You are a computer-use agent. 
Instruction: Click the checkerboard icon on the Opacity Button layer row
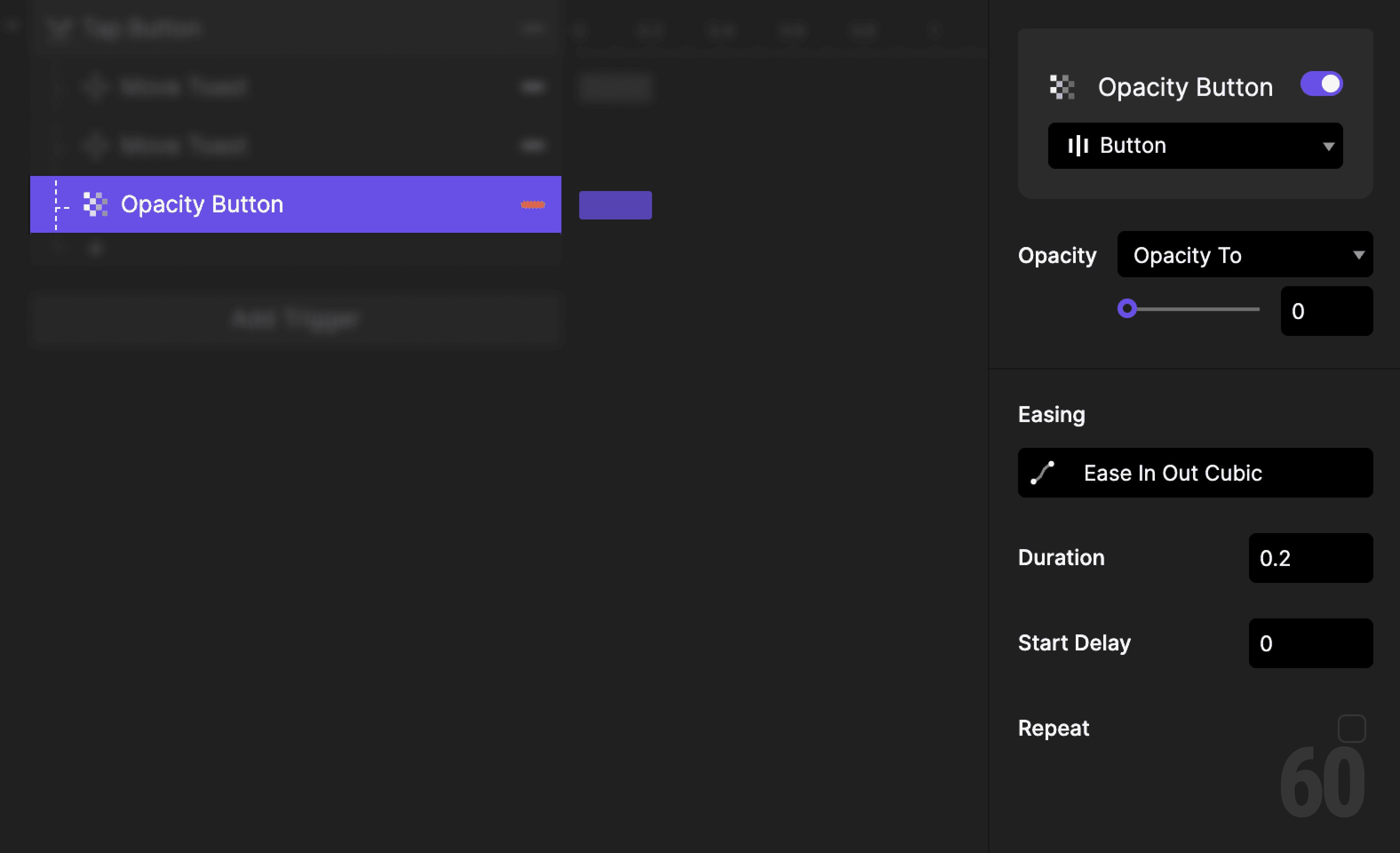tap(95, 204)
